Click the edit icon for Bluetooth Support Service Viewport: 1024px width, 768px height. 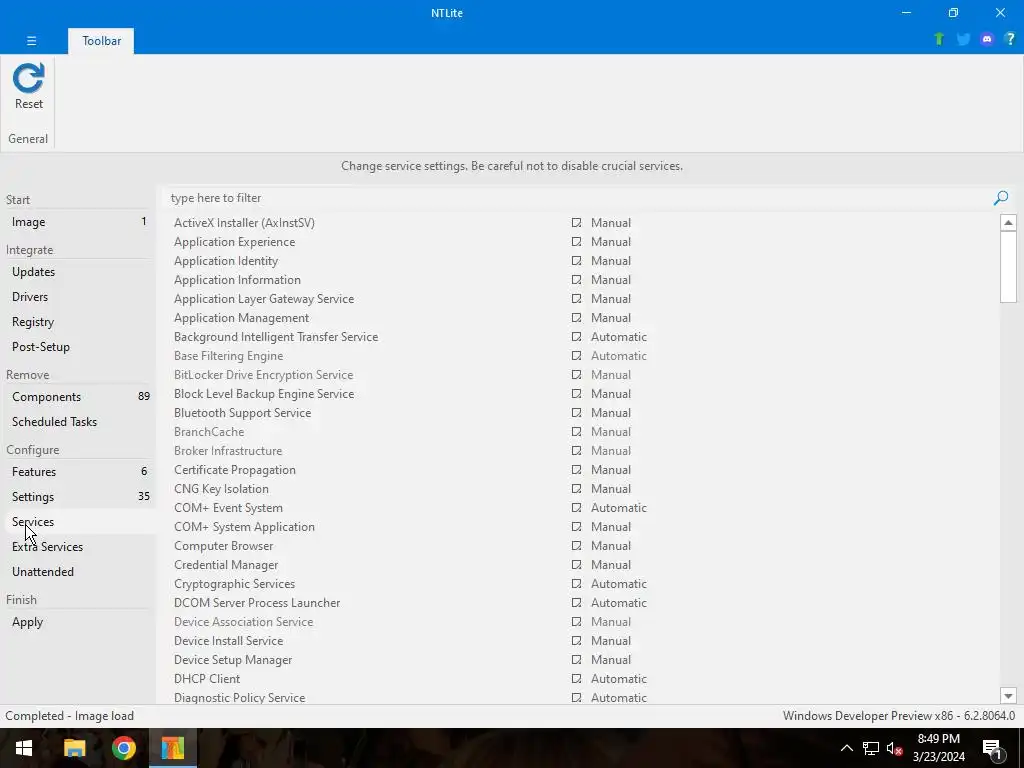point(576,413)
